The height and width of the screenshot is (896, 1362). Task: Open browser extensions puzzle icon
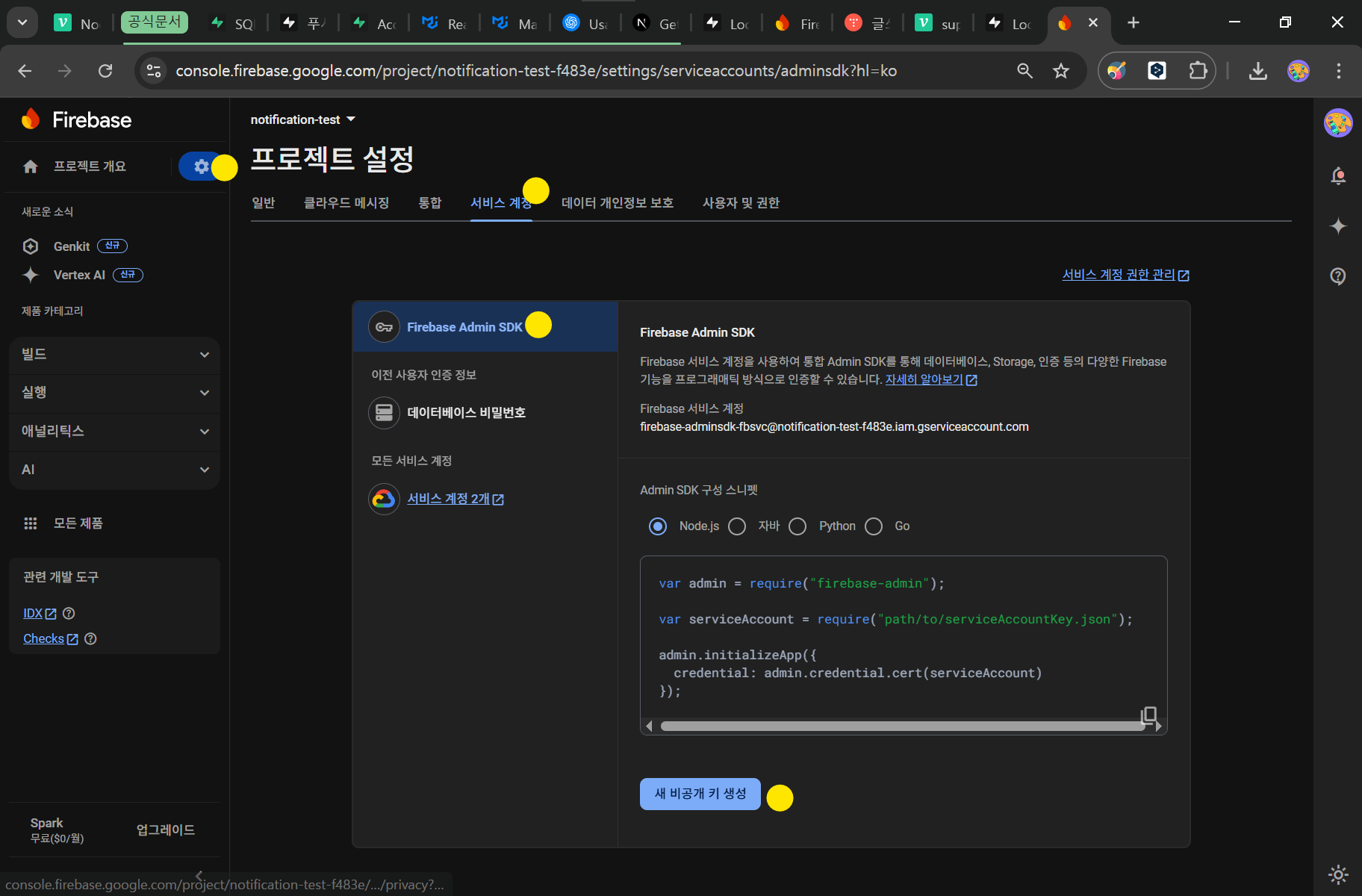[1198, 71]
